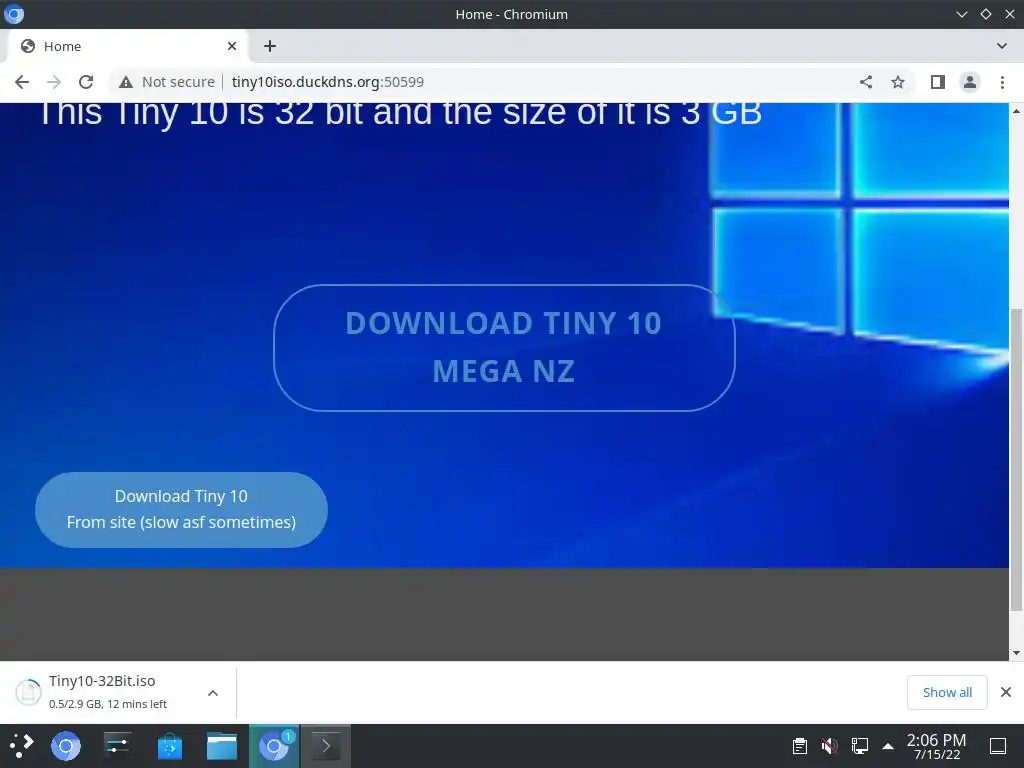This screenshot has width=1024, height=768.
Task: Open the clock showing 2:06 PM
Action: click(936, 746)
